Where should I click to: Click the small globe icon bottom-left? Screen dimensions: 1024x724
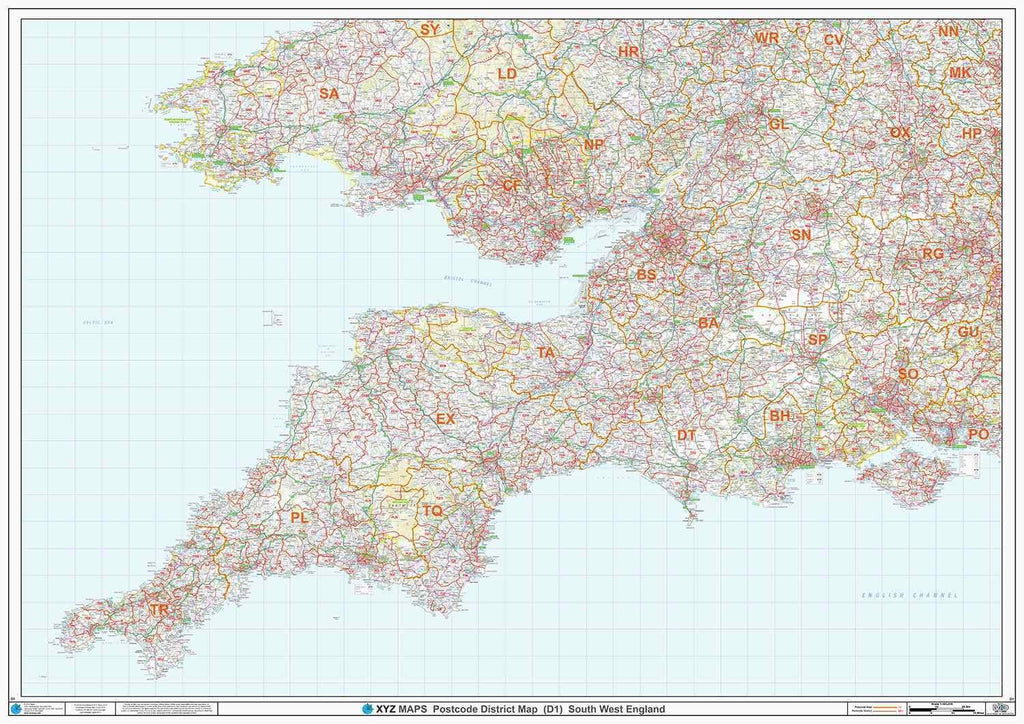[15, 710]
